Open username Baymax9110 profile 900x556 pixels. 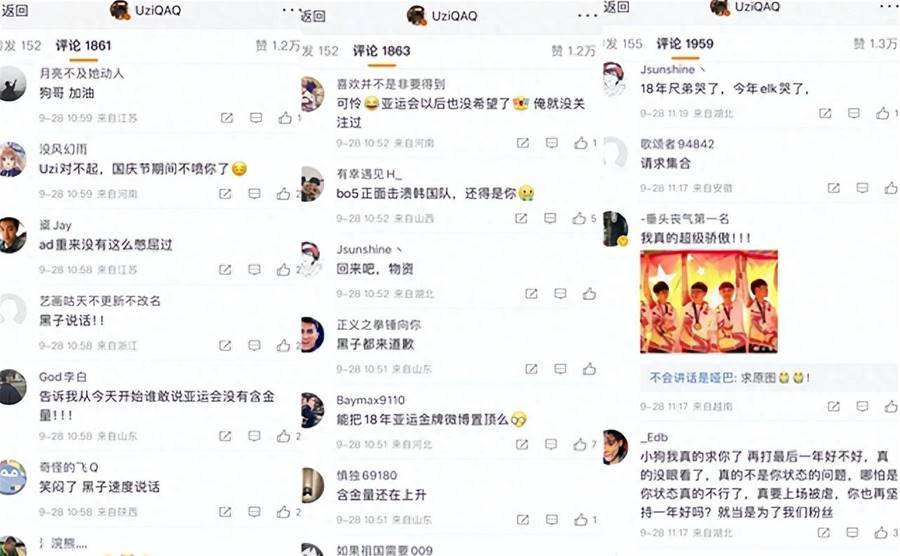coord(370,400)
